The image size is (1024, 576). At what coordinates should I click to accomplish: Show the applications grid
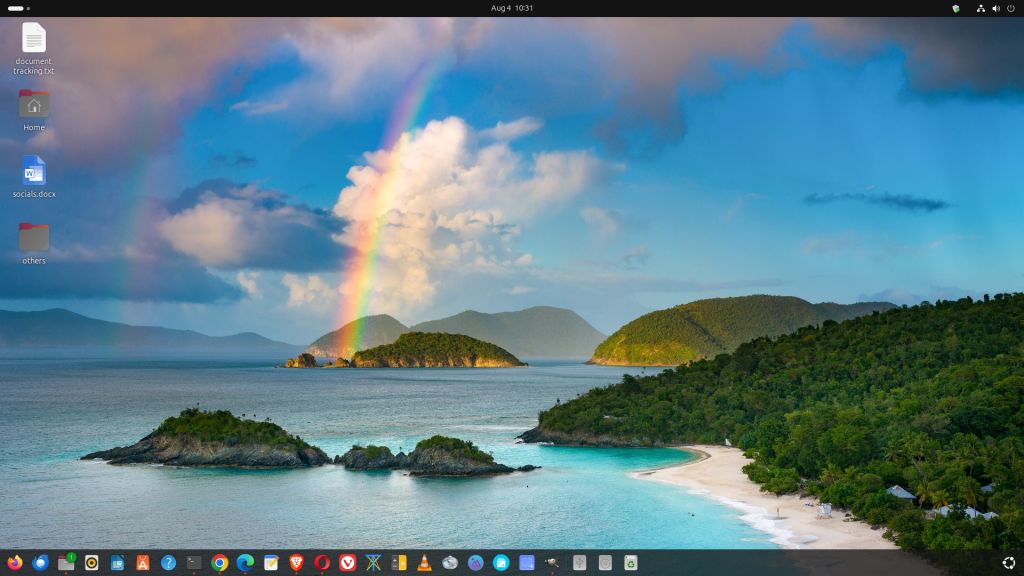(1009, 562)
